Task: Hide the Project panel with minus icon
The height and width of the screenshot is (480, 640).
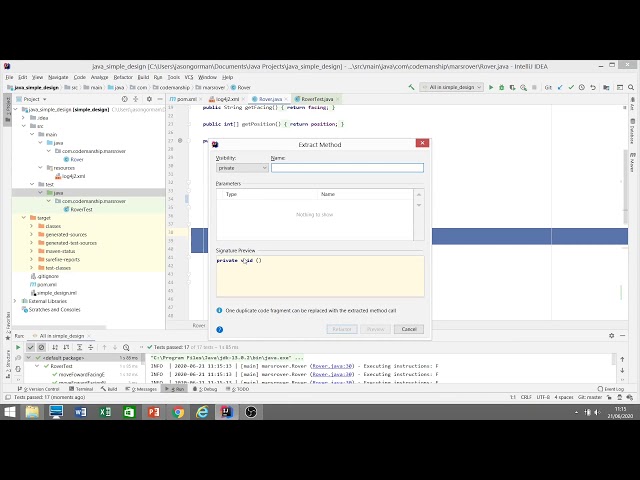Action: [x=160, y=99]
